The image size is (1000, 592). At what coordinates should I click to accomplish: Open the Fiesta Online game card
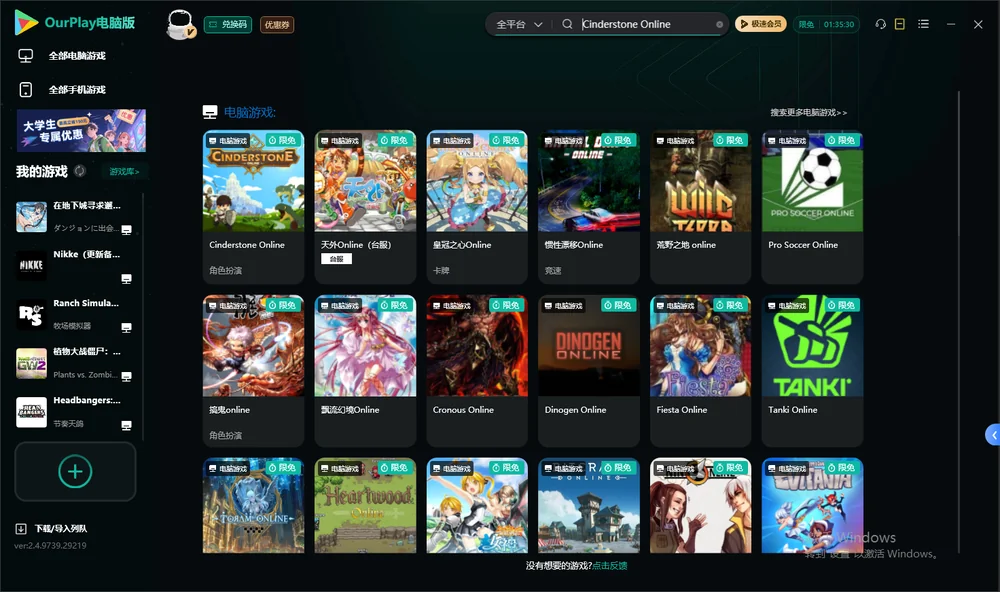coord(701,371)
